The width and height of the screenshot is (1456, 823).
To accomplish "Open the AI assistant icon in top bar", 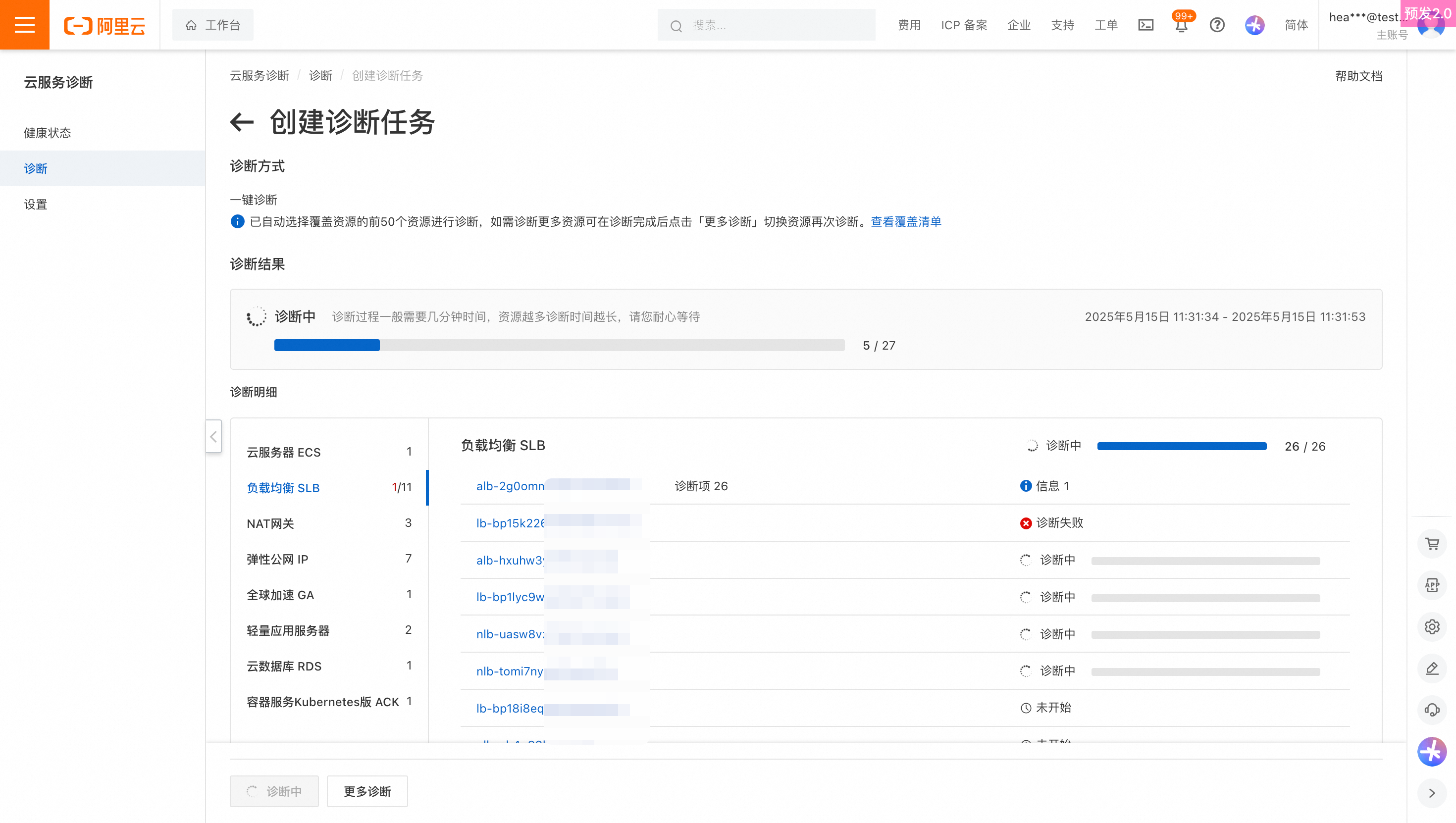I will coord(1254,25).
